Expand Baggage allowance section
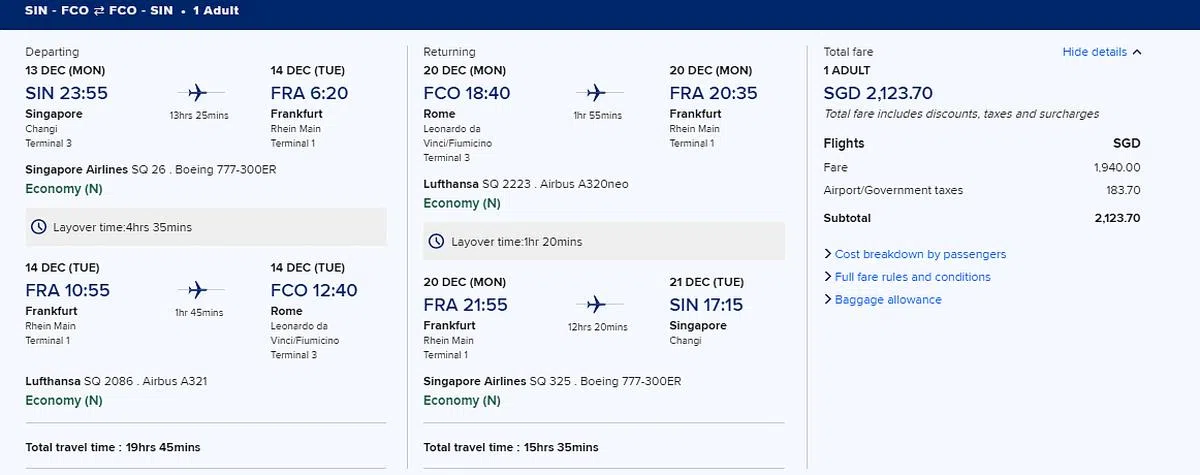Viewport: 1200px width, 475px height. pyautogui.click(x=888, y=300)
